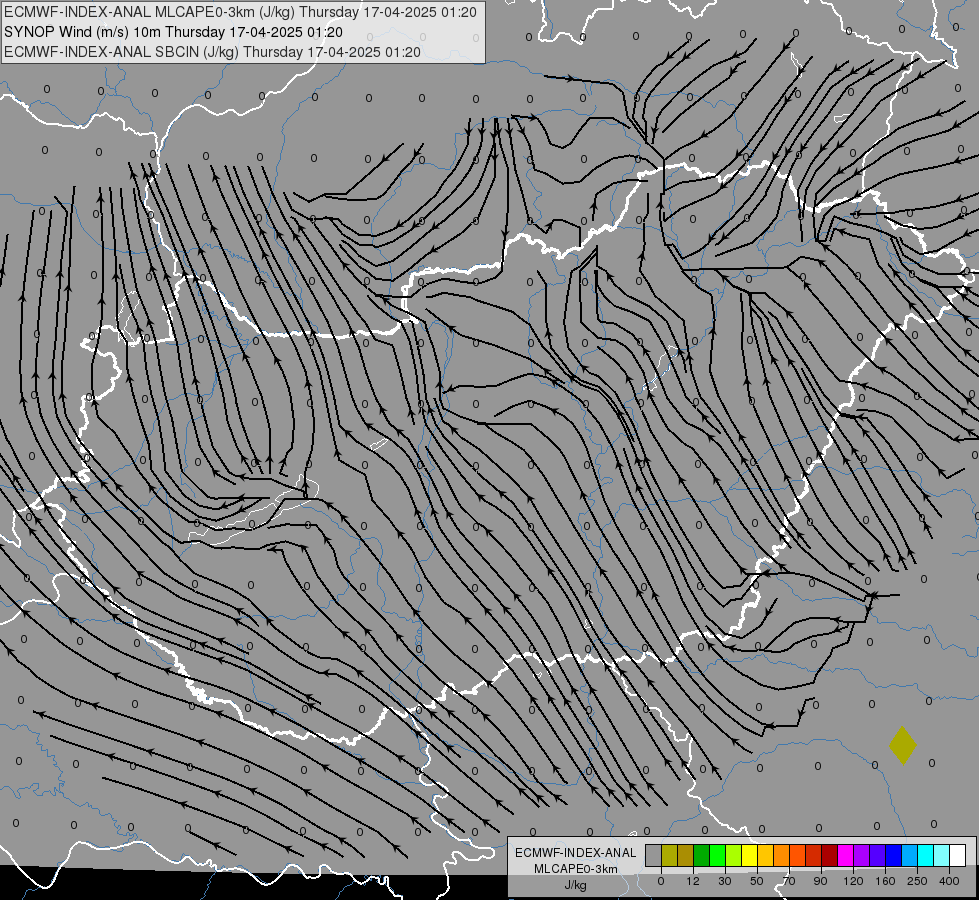Click the legend scale value 120

pos(853,881)
